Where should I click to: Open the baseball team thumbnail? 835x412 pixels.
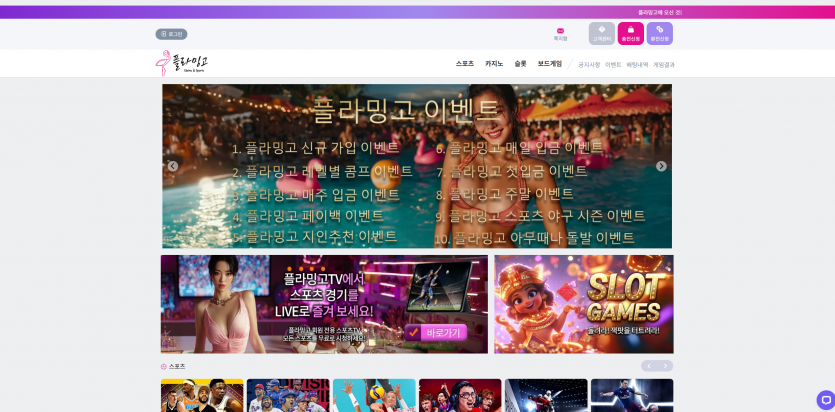click(288, 395)
